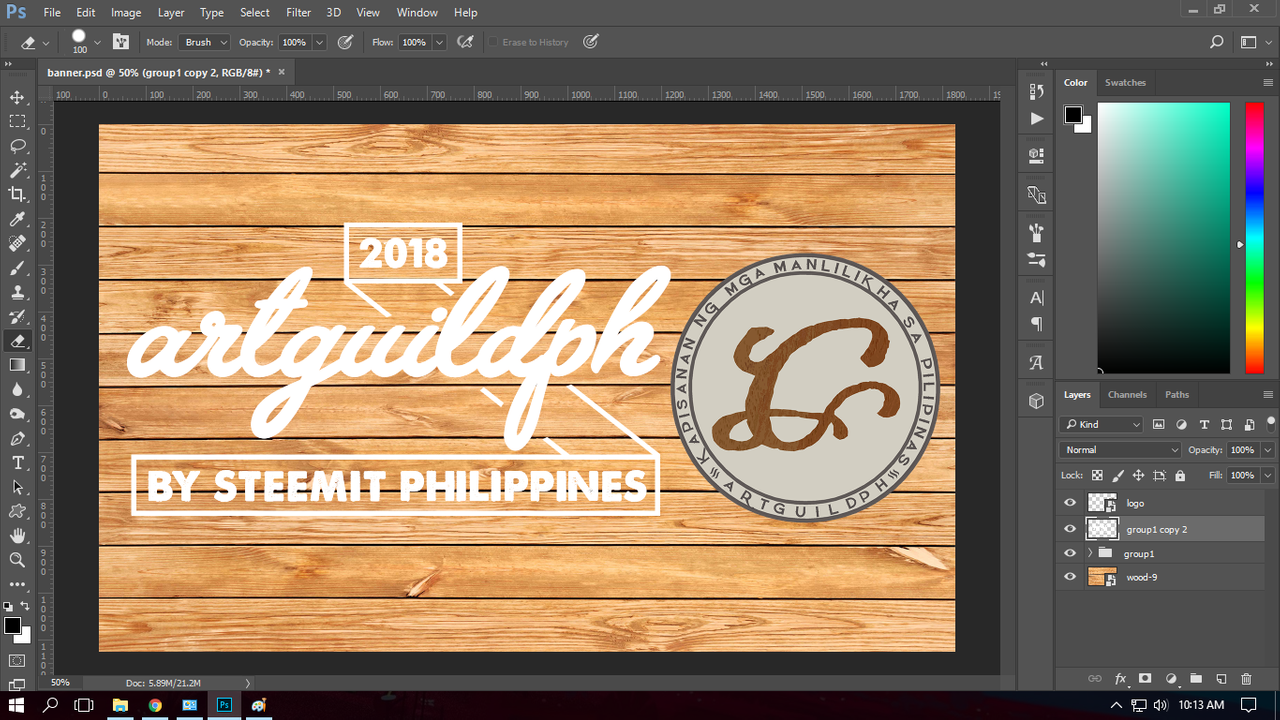Click the hue spectrum slider

tap(1254, 238)
